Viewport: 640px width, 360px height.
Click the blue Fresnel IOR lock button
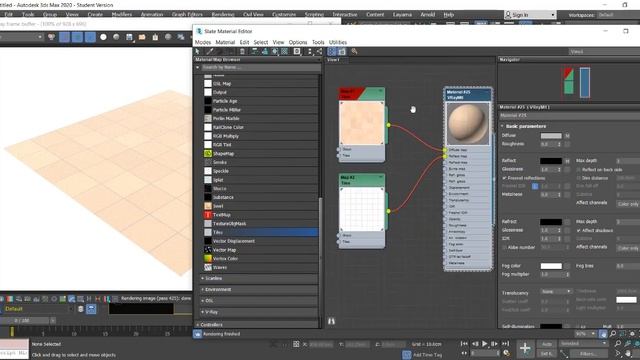535,186
